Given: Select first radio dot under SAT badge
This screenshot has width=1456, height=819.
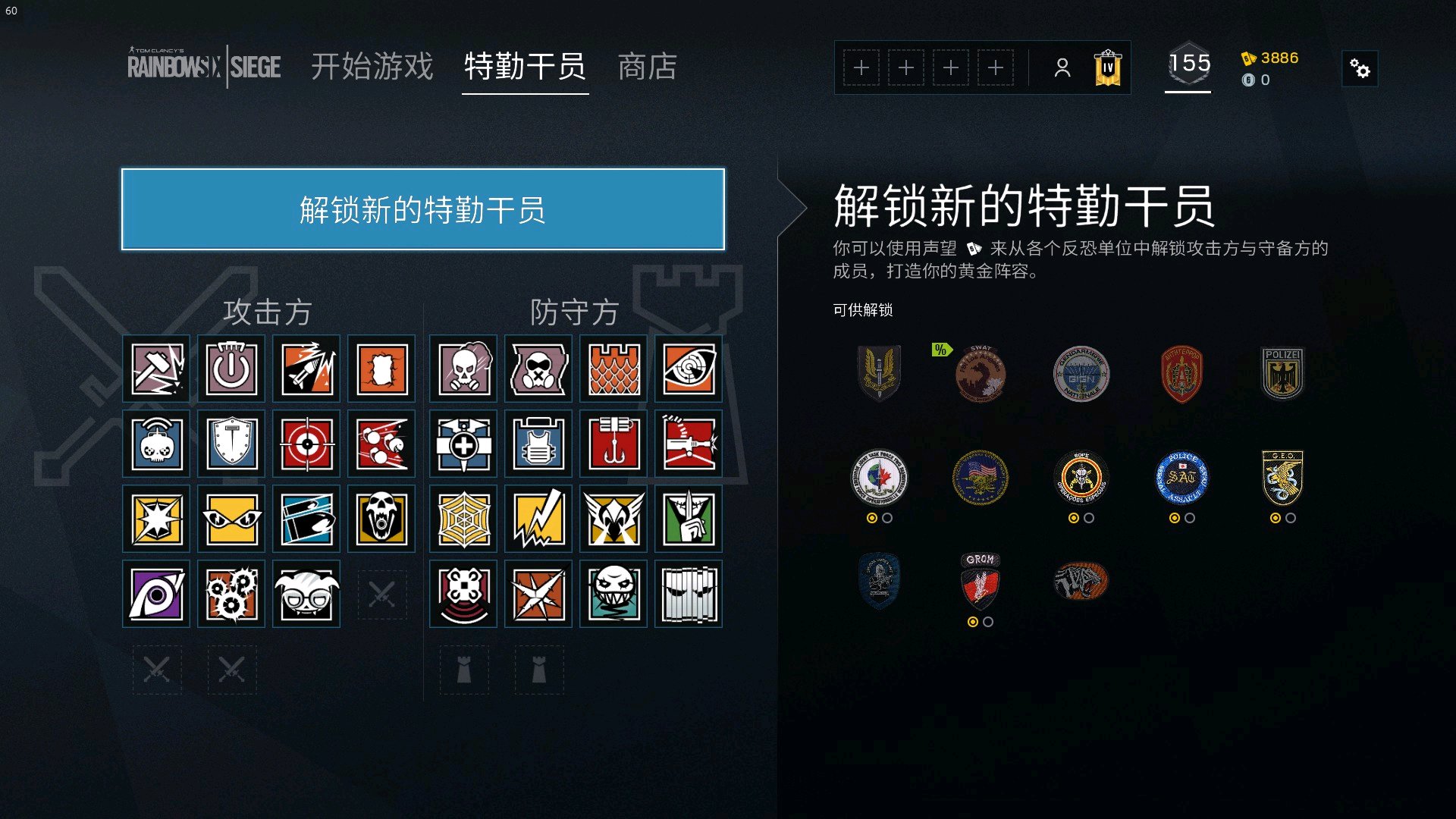Looking at the screenshot, I should point(1175,518).
